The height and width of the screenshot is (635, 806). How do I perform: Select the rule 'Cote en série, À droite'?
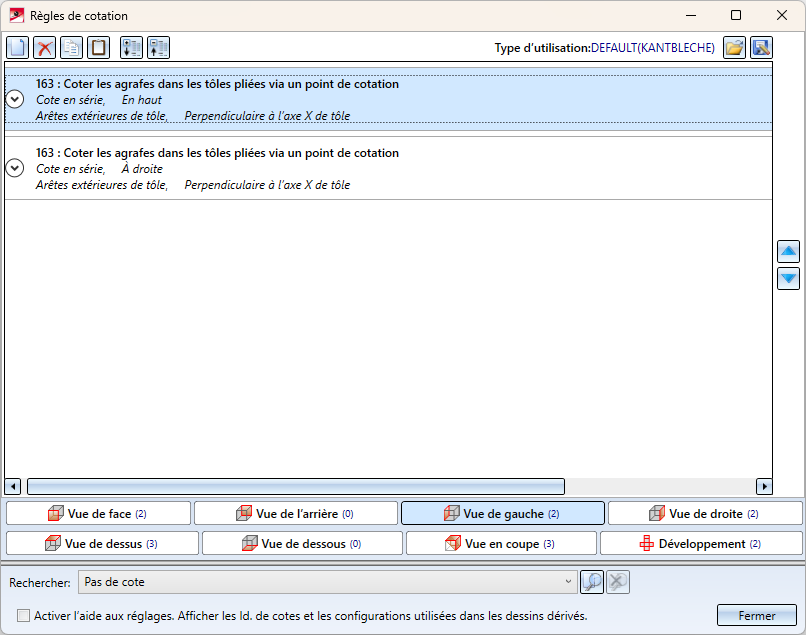(x=389, y=168)
